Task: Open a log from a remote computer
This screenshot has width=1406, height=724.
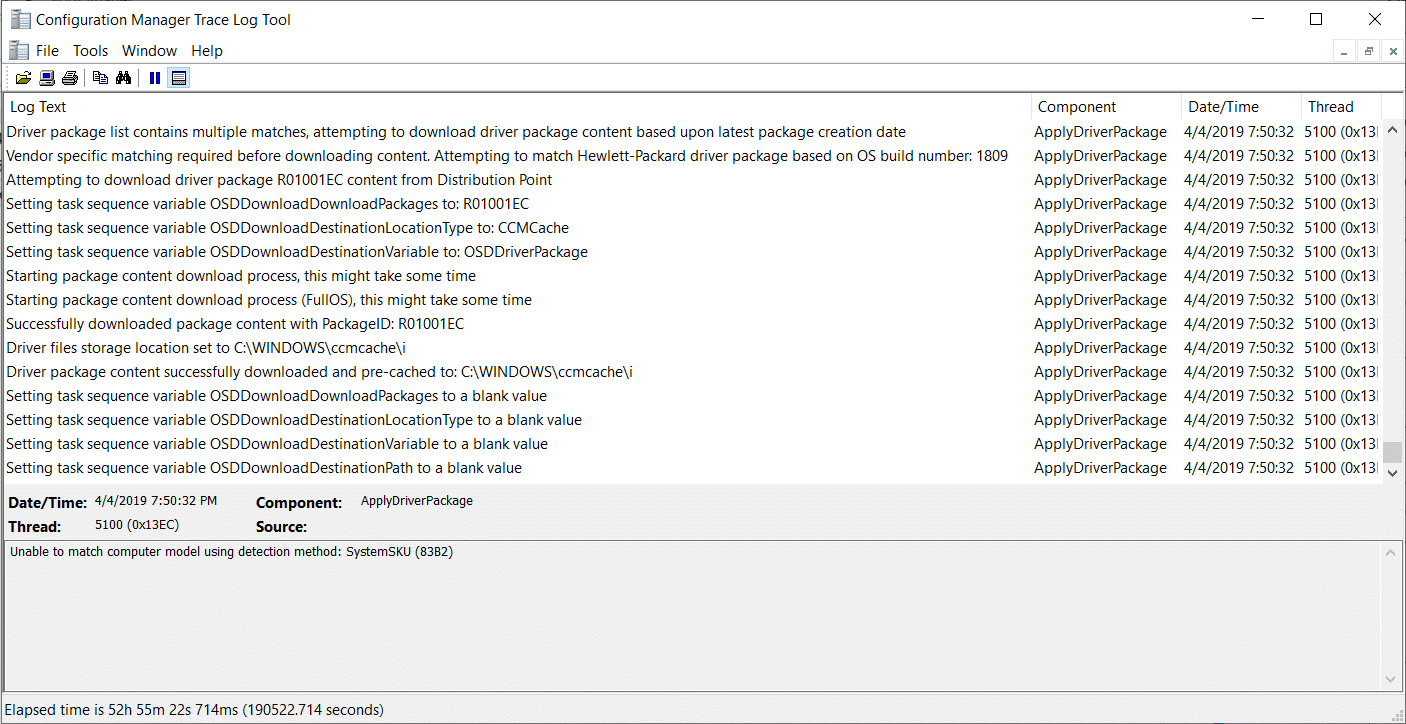Action: pyautogui.click(x=46, y=77)
